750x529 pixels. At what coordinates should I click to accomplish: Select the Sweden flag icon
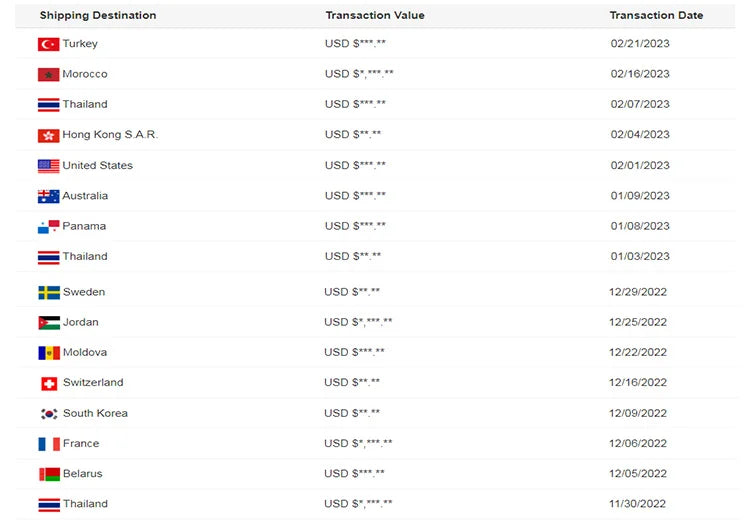(49, 292)
